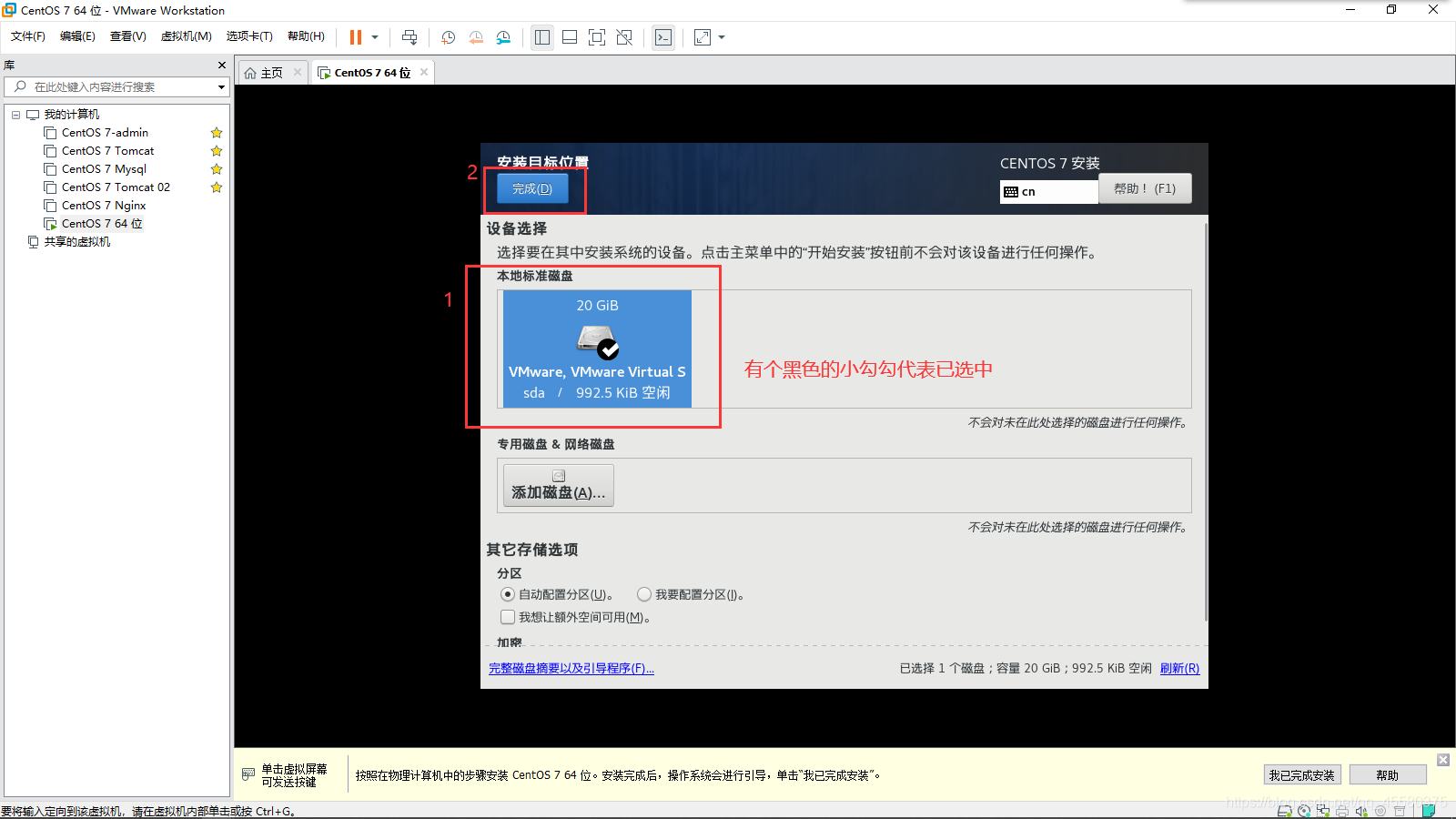Click the hard disk status icon
The image size is (1456, 819).
1285,811
